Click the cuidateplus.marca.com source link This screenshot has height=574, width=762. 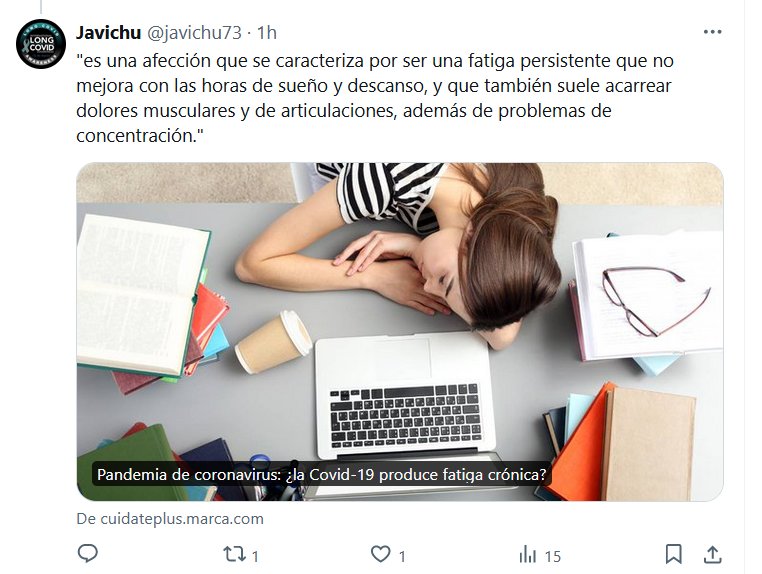tap(170, 519)
